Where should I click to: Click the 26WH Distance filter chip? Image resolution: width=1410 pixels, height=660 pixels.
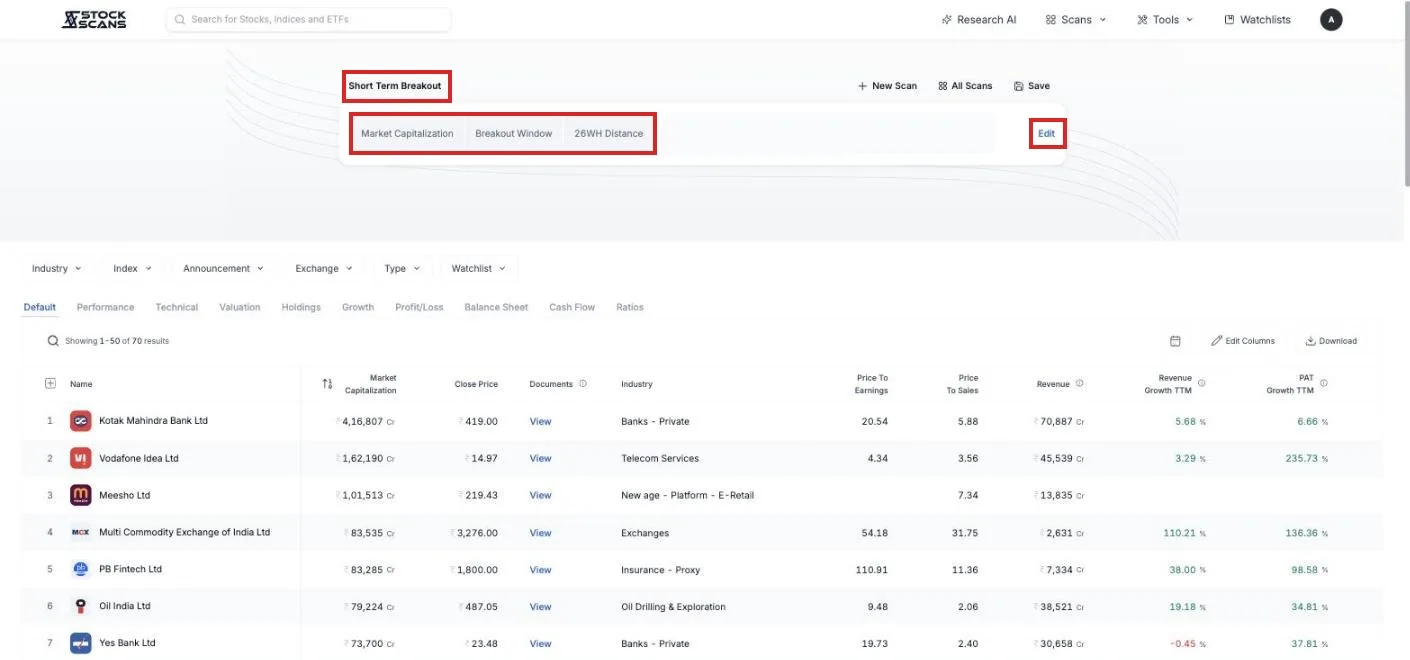[609, 133]
